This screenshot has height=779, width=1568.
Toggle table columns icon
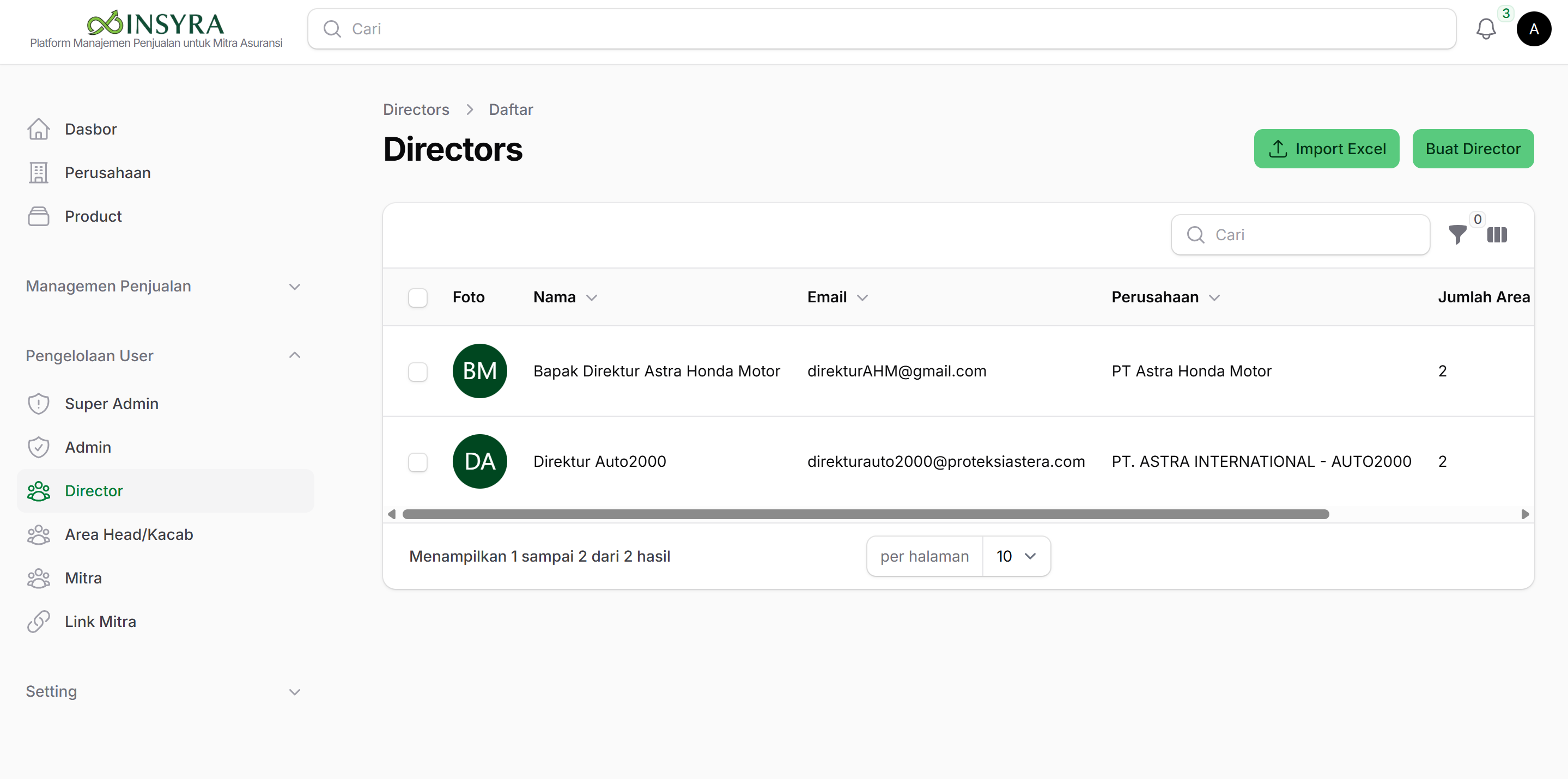[x=1497, y=235]
